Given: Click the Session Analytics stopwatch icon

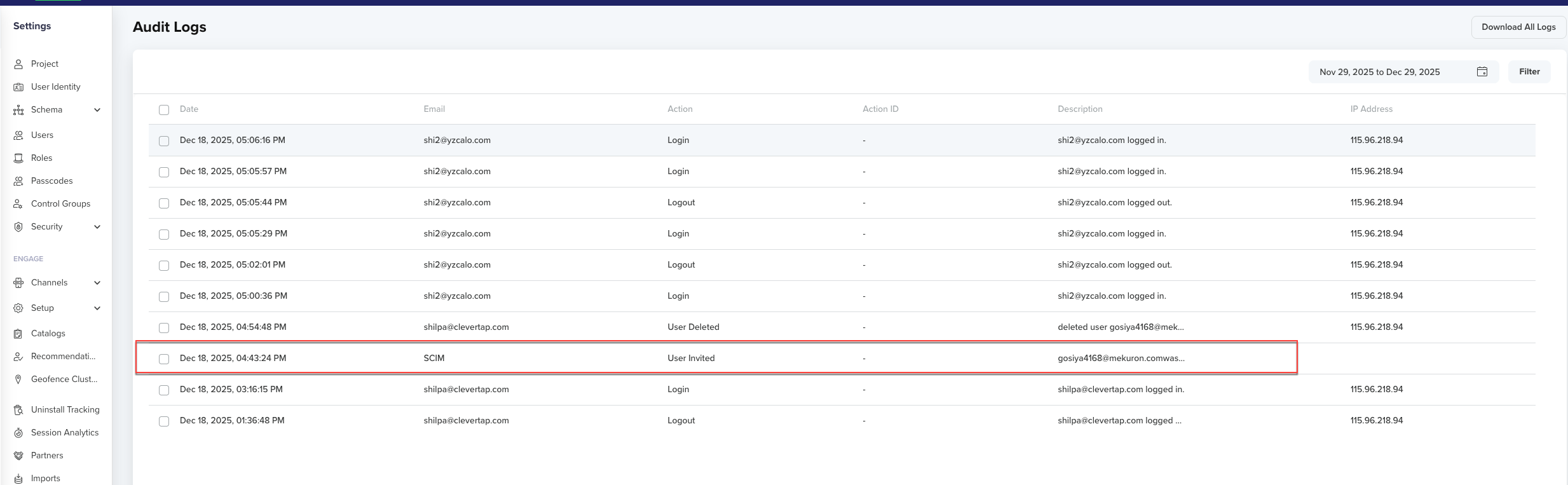Looking at the screenshot, I should click(x=18, y=433).
